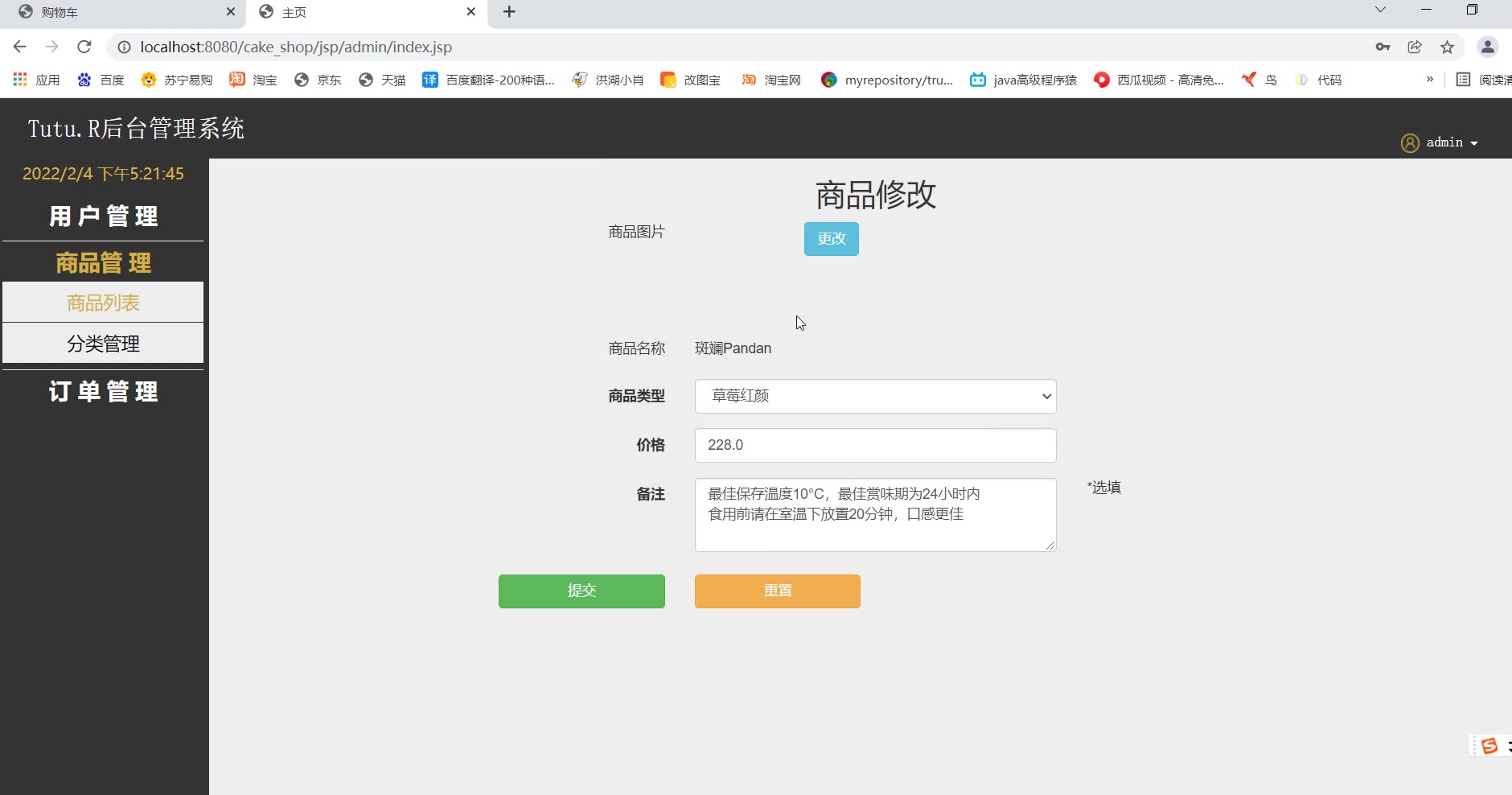Select 分类管理 in the sidebar

point(103,344)
